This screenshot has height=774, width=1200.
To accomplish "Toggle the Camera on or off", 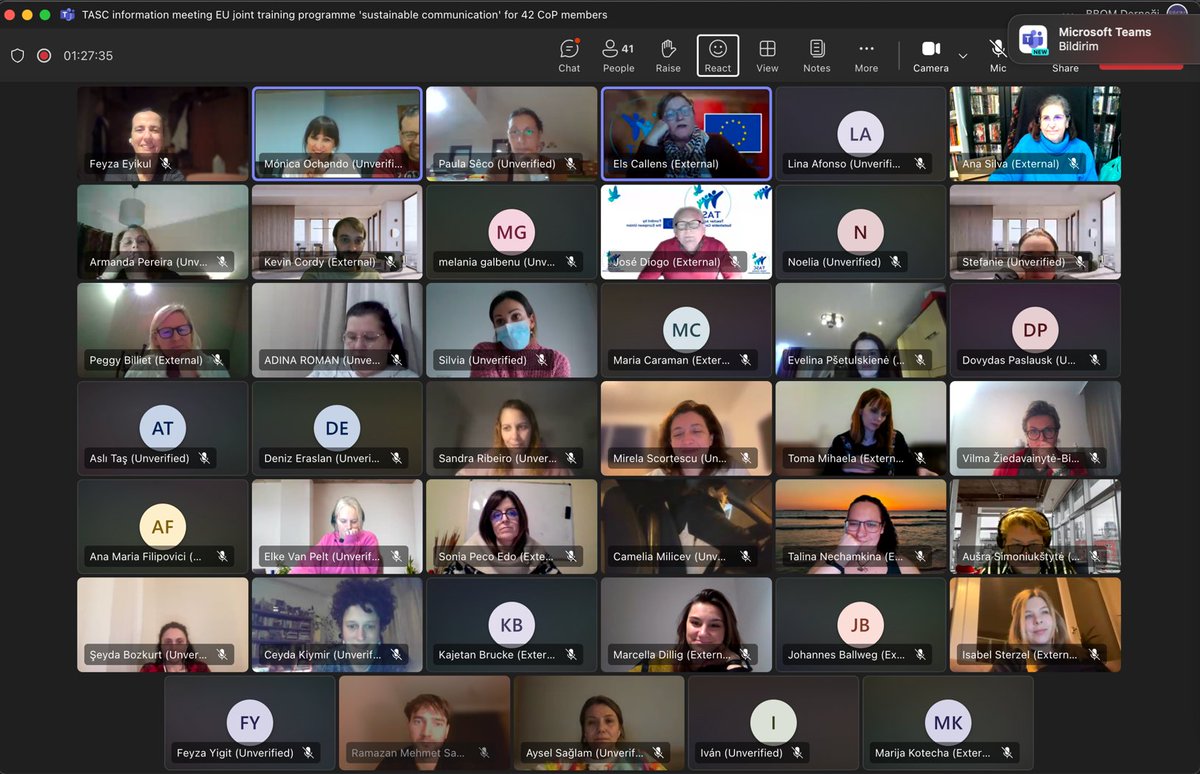I will click(x=931, y=56).
